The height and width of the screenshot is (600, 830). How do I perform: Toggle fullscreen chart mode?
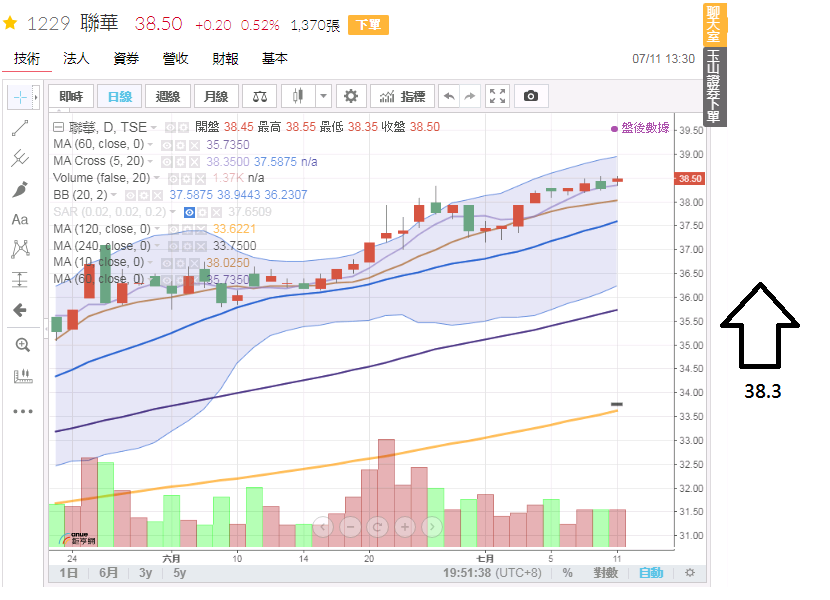(x=498, y=96)
